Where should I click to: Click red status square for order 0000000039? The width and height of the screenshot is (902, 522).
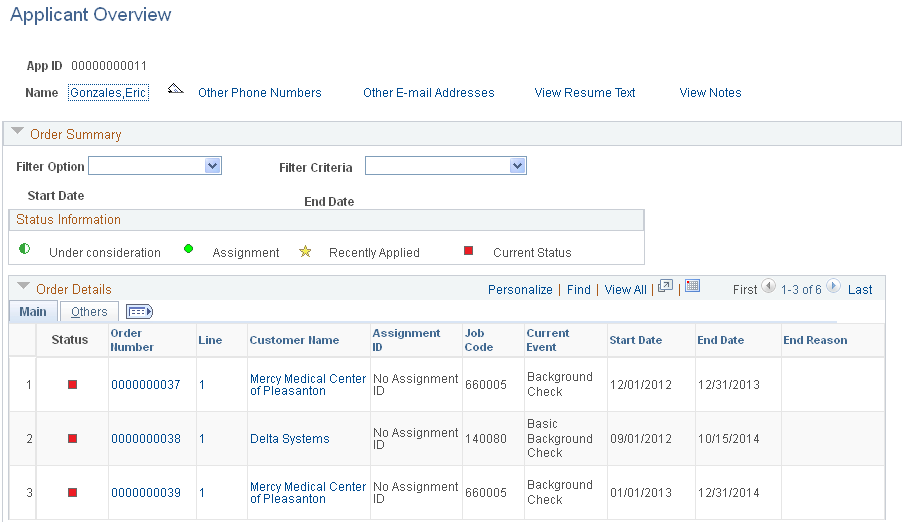[x=72, y=493]
